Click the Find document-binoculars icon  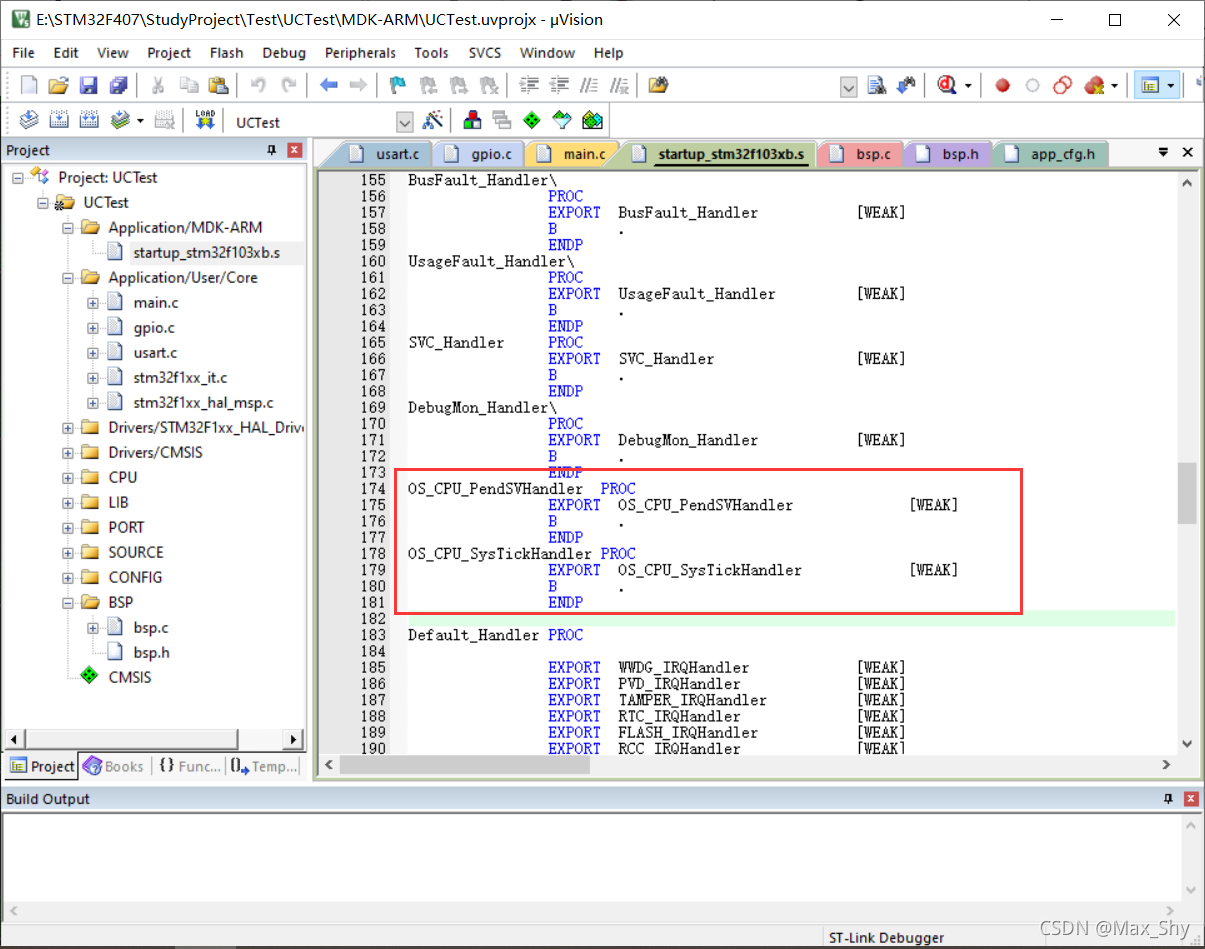click(x=877, y=86)
